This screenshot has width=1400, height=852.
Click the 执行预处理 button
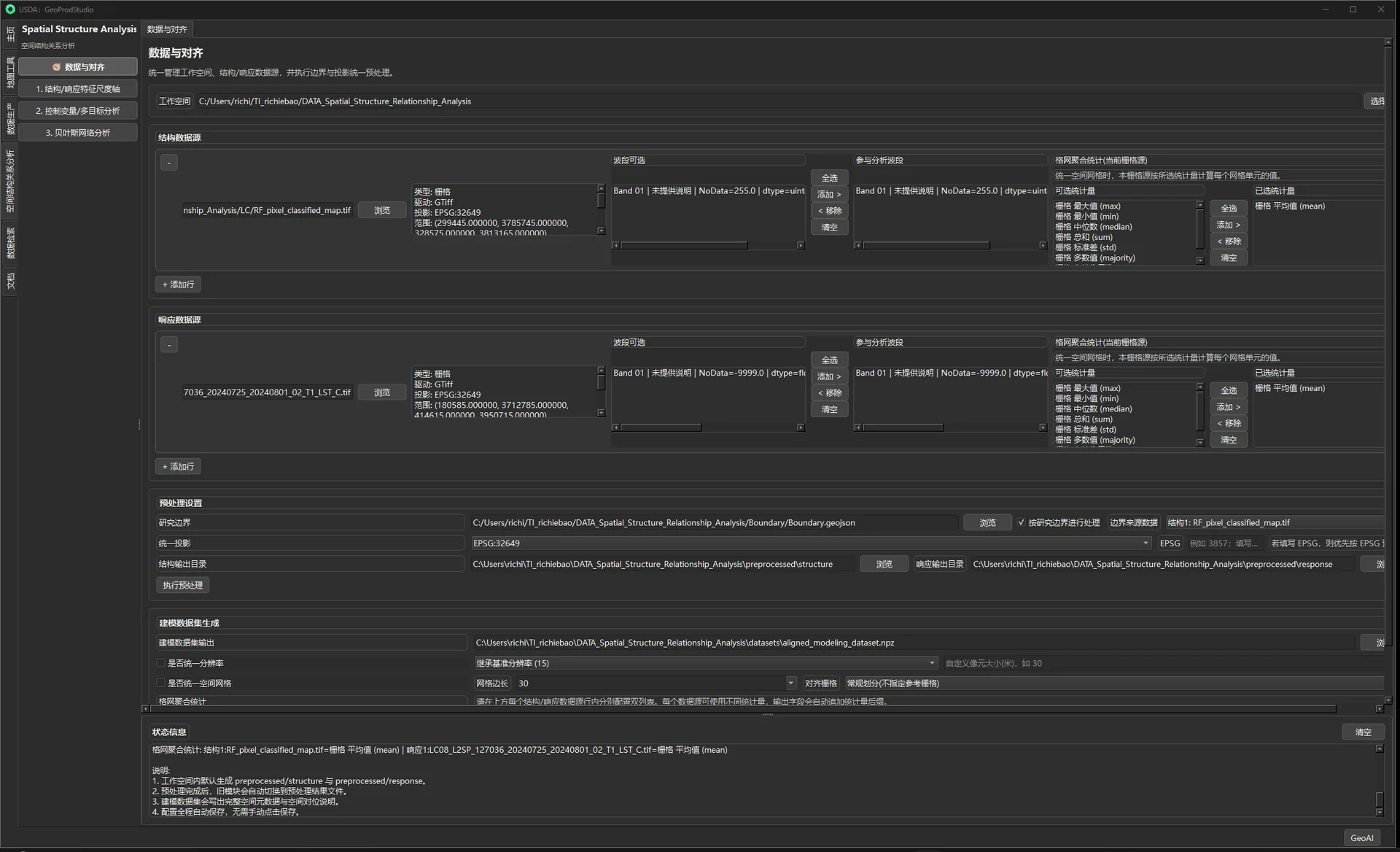click(183, 586)
